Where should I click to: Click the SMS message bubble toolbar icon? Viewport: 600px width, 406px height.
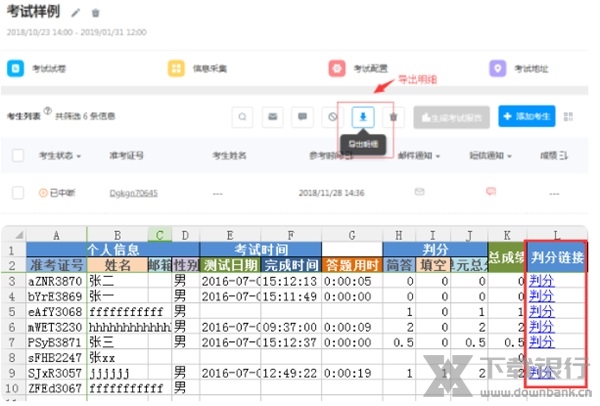click(302, 117)
